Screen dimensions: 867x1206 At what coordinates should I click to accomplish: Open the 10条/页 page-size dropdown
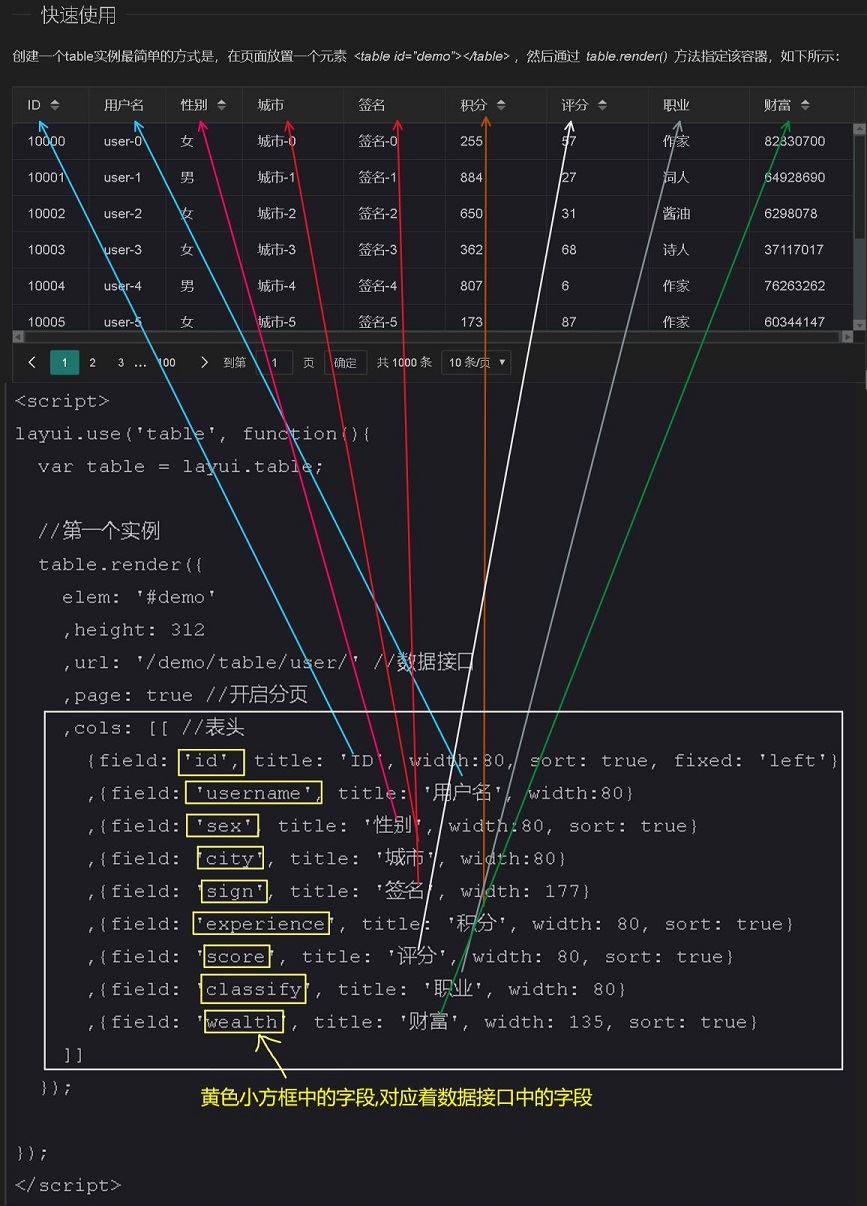tap(476, 362)
